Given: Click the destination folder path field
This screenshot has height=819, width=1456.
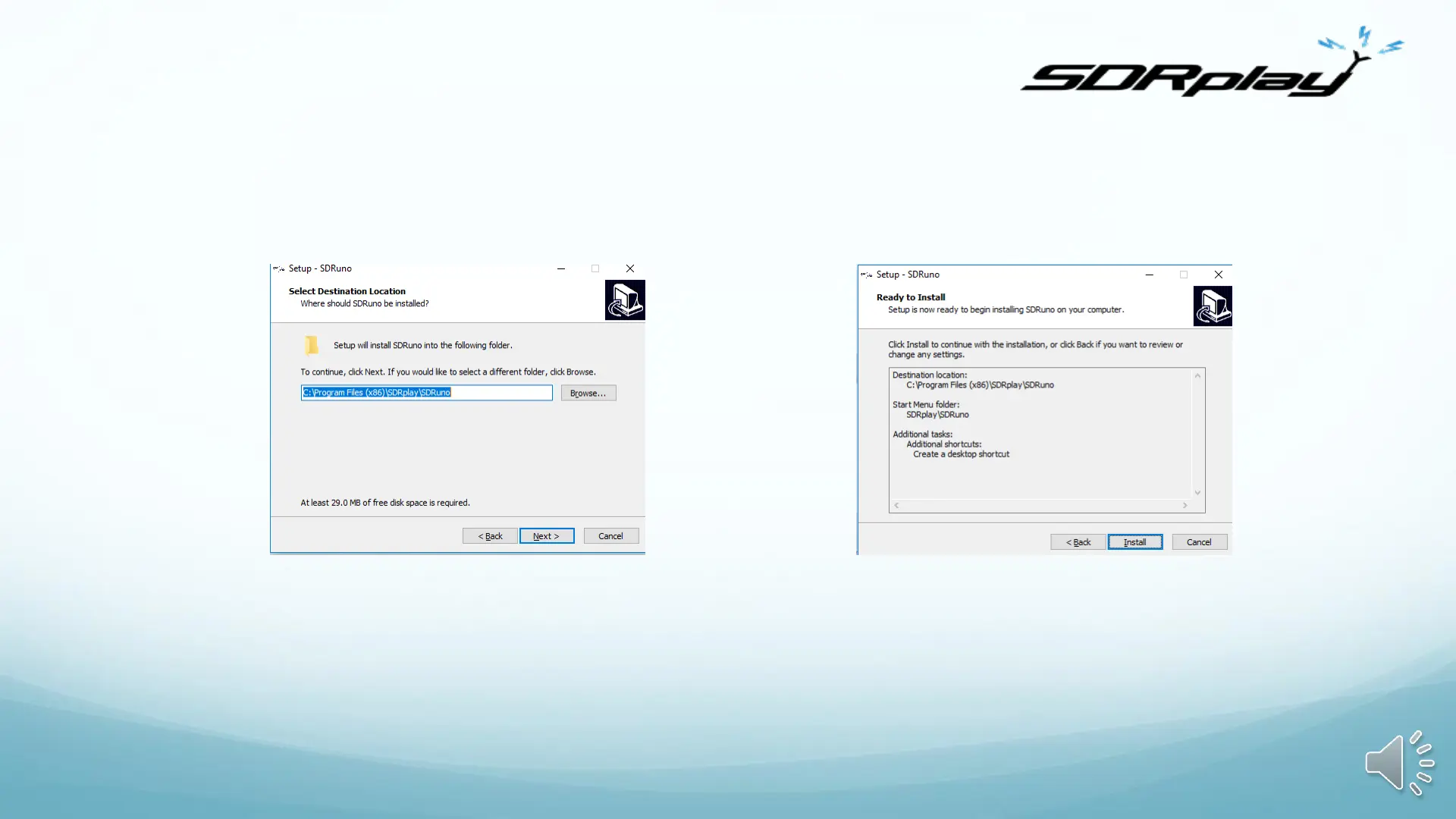Looking at the screenshot, I should 426,393.
